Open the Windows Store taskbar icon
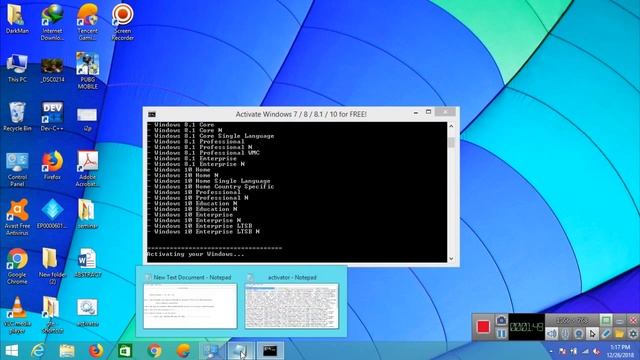The height and width of the screenshot is (360, 640). pyautogui.click(x=125, y=351)
